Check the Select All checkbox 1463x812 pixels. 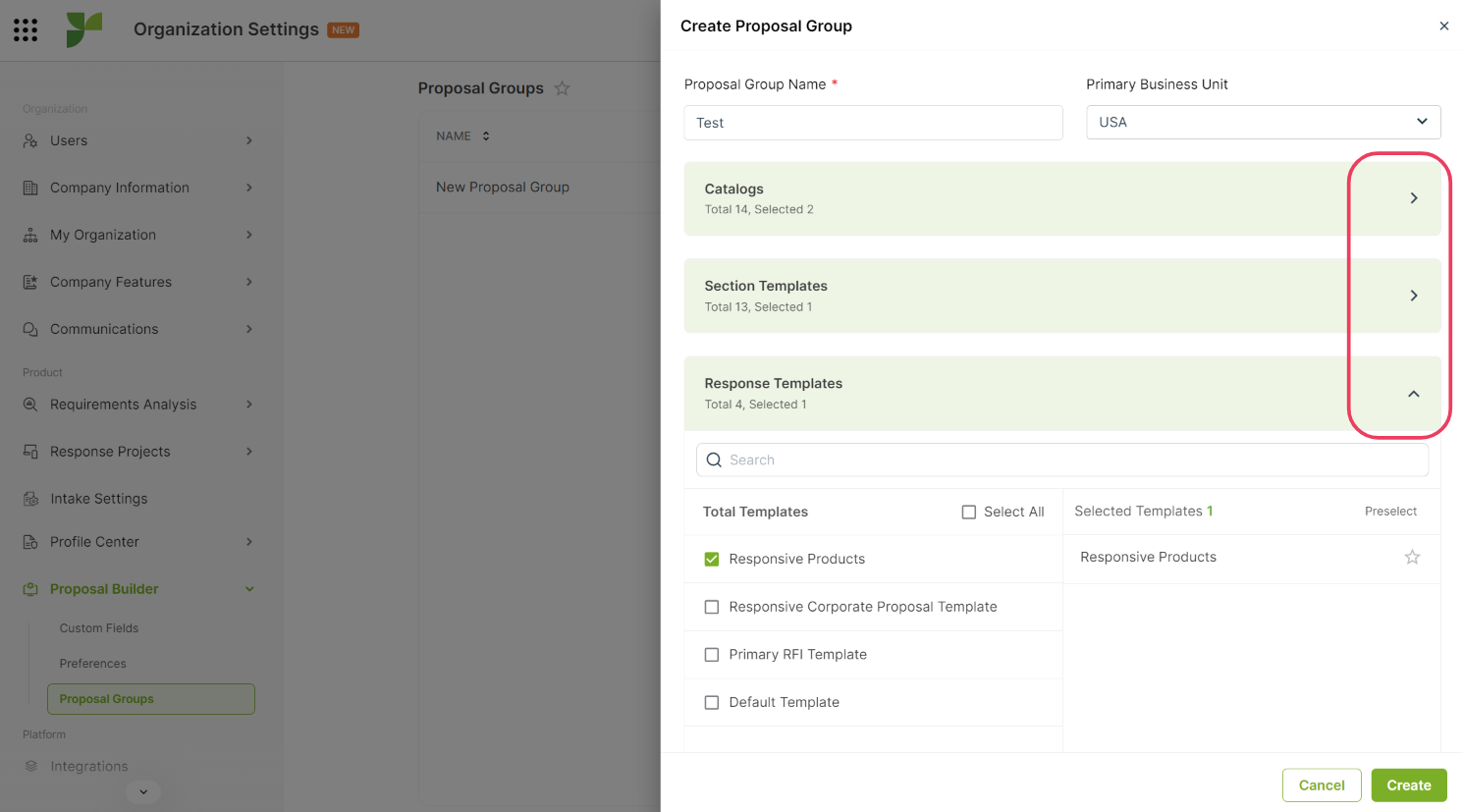969,512
